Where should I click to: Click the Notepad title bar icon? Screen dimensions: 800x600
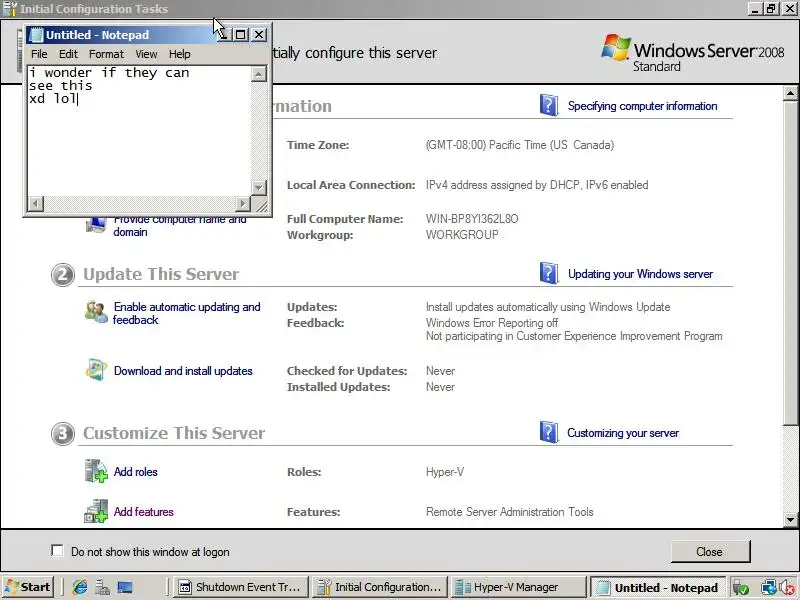[x=36, y=35]
